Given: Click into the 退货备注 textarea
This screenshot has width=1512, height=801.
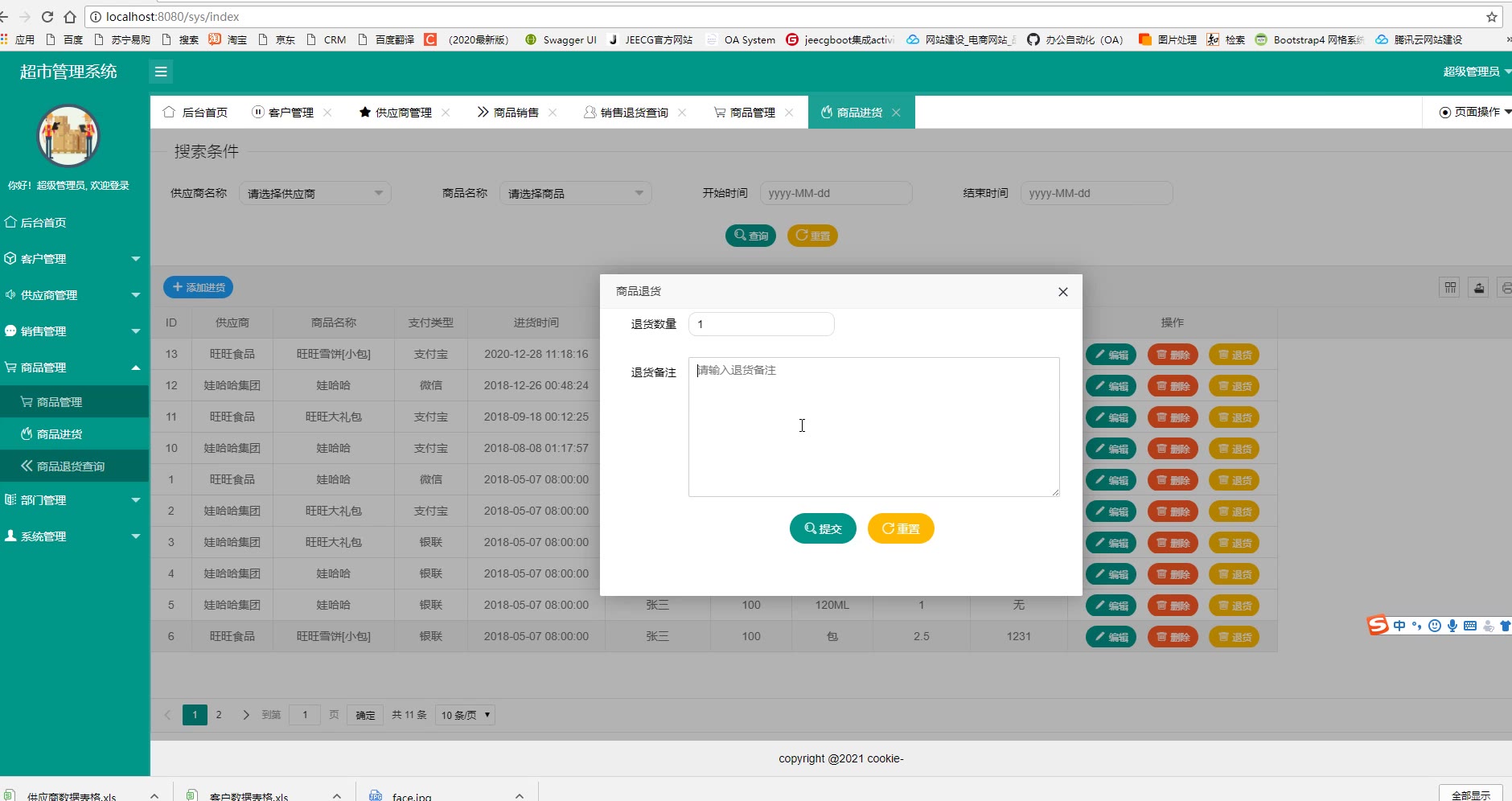Looking at the screenshot, I should click(873, 426).
